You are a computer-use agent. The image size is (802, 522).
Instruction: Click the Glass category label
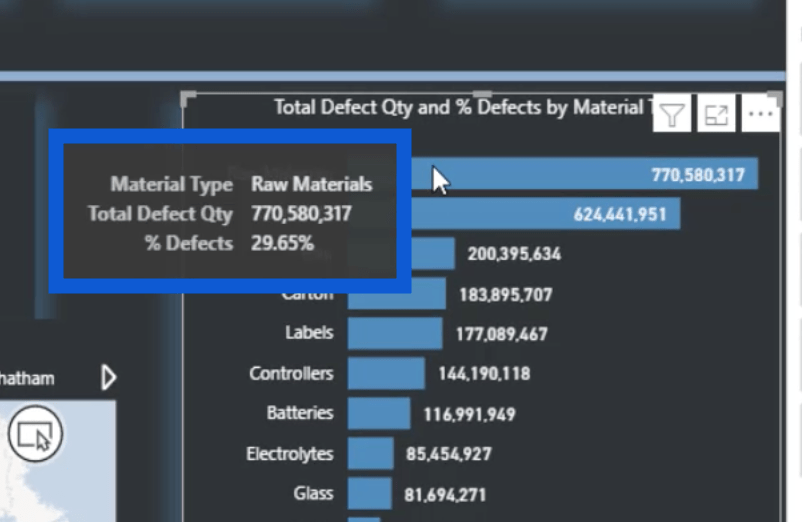pos(313,493)
